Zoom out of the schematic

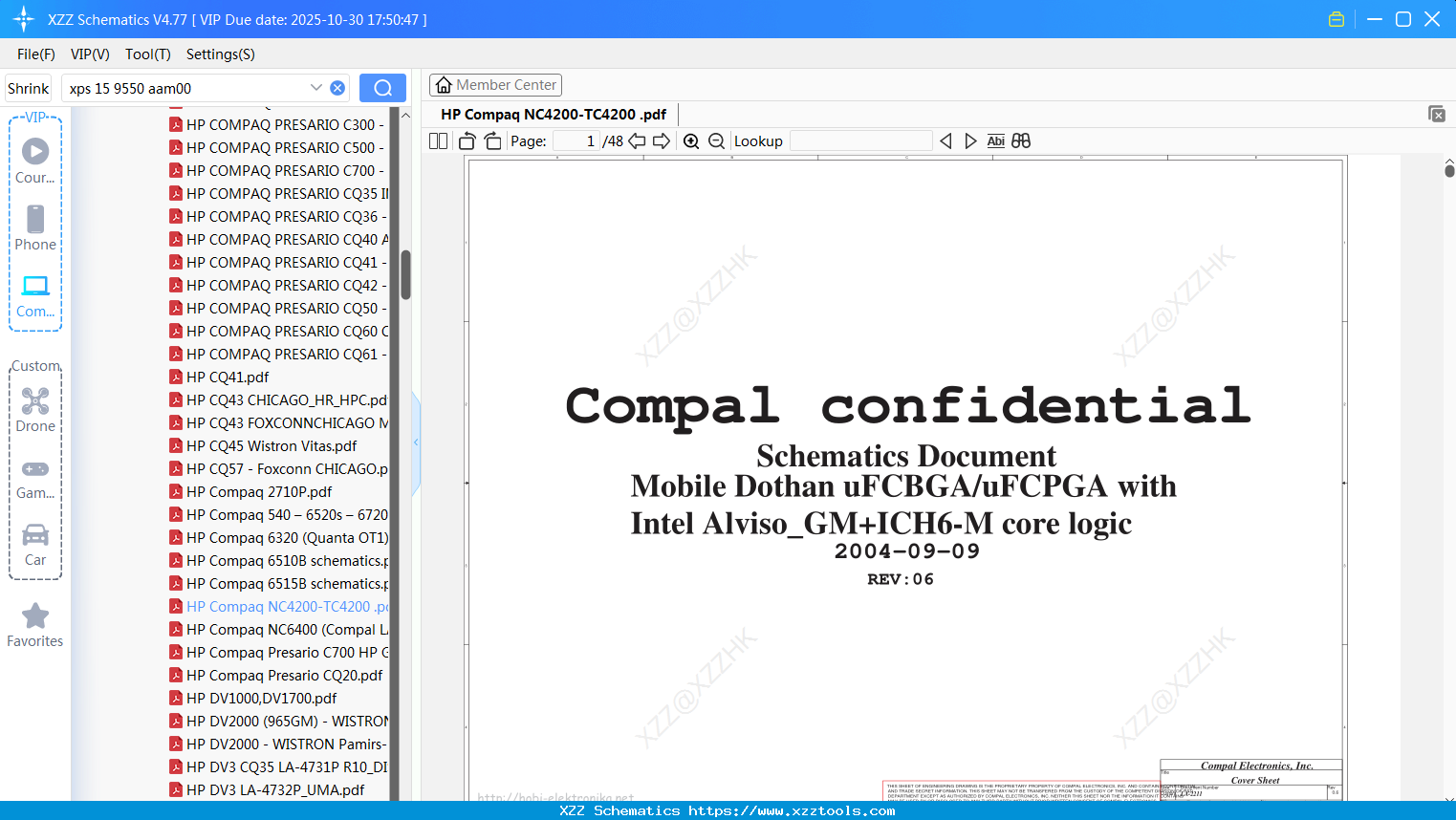717,141
